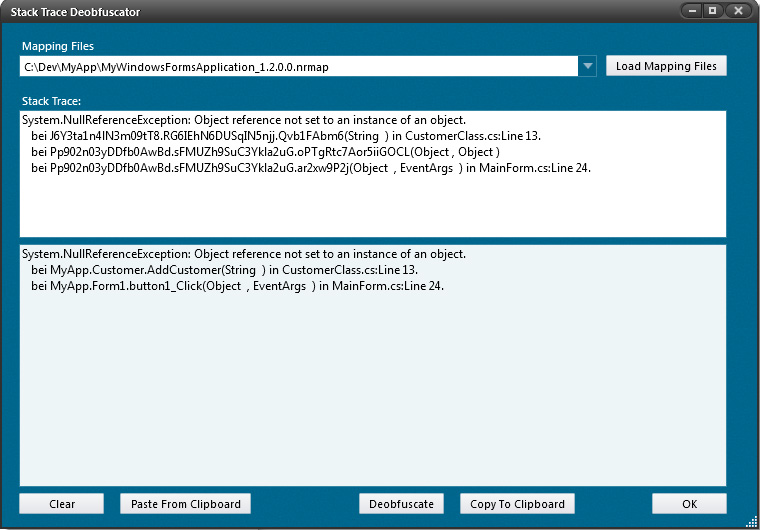The image size is (760, 530).
Task: Clear the stack trace with Clear button
Action: [62, 504]
